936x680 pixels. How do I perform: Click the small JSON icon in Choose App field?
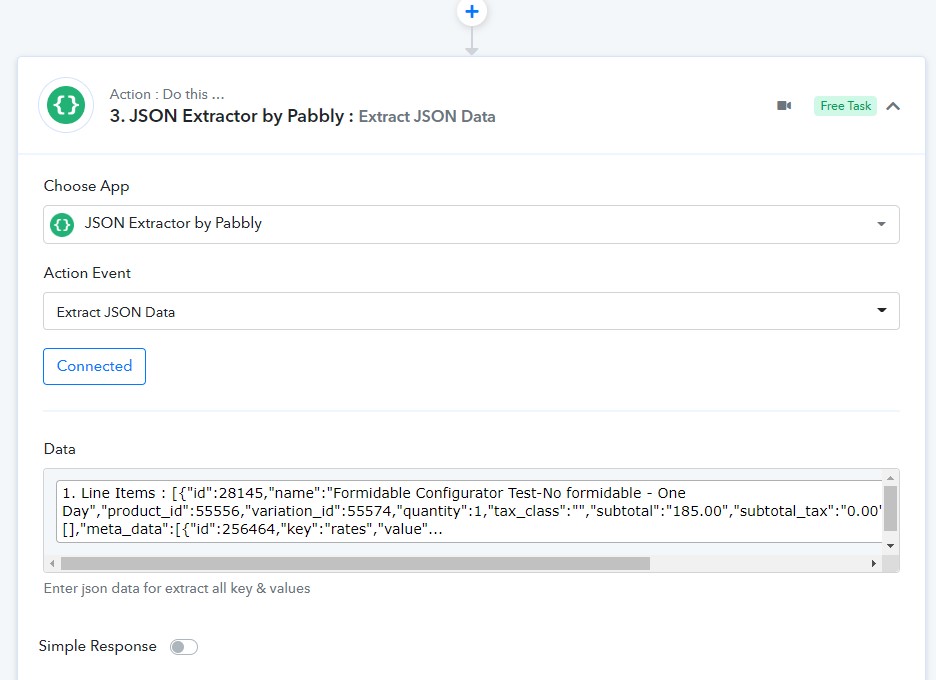62,224
